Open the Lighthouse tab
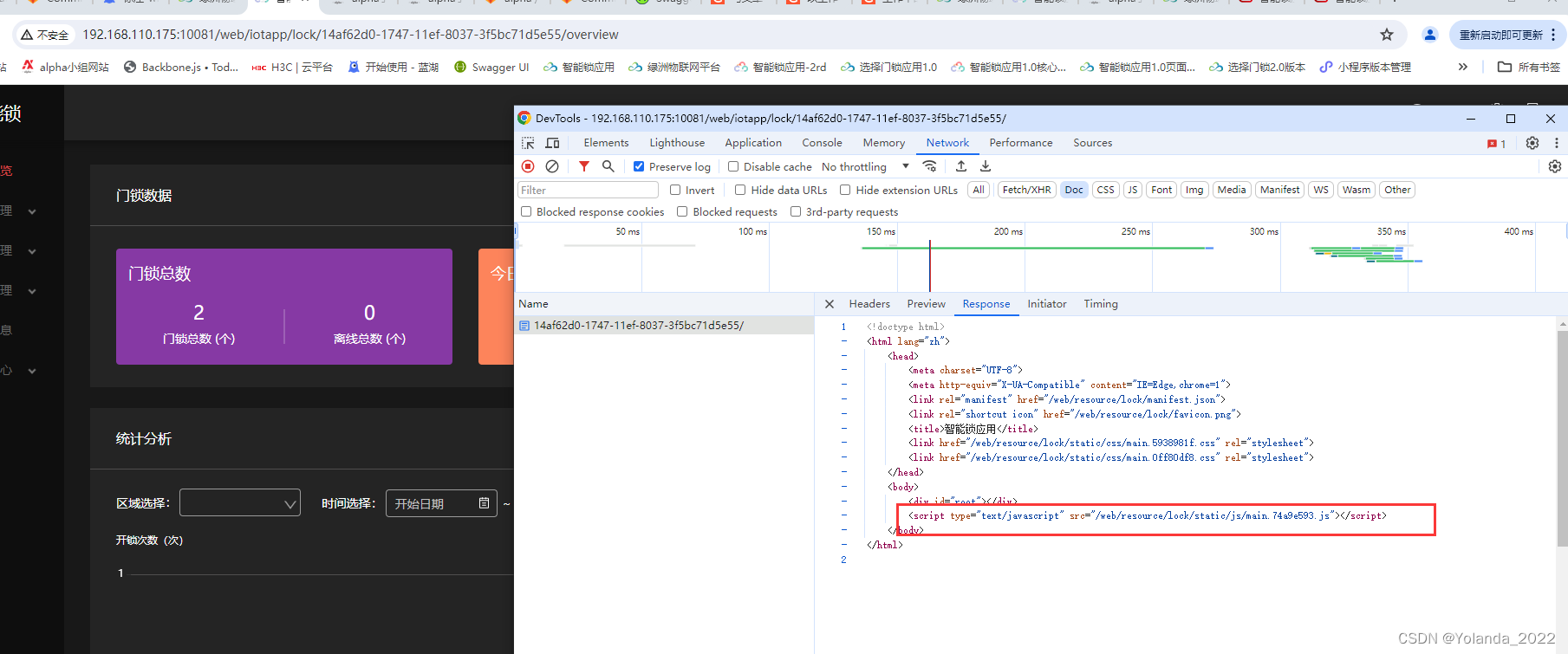1568x654 pixels. click(x=677, y=143)
